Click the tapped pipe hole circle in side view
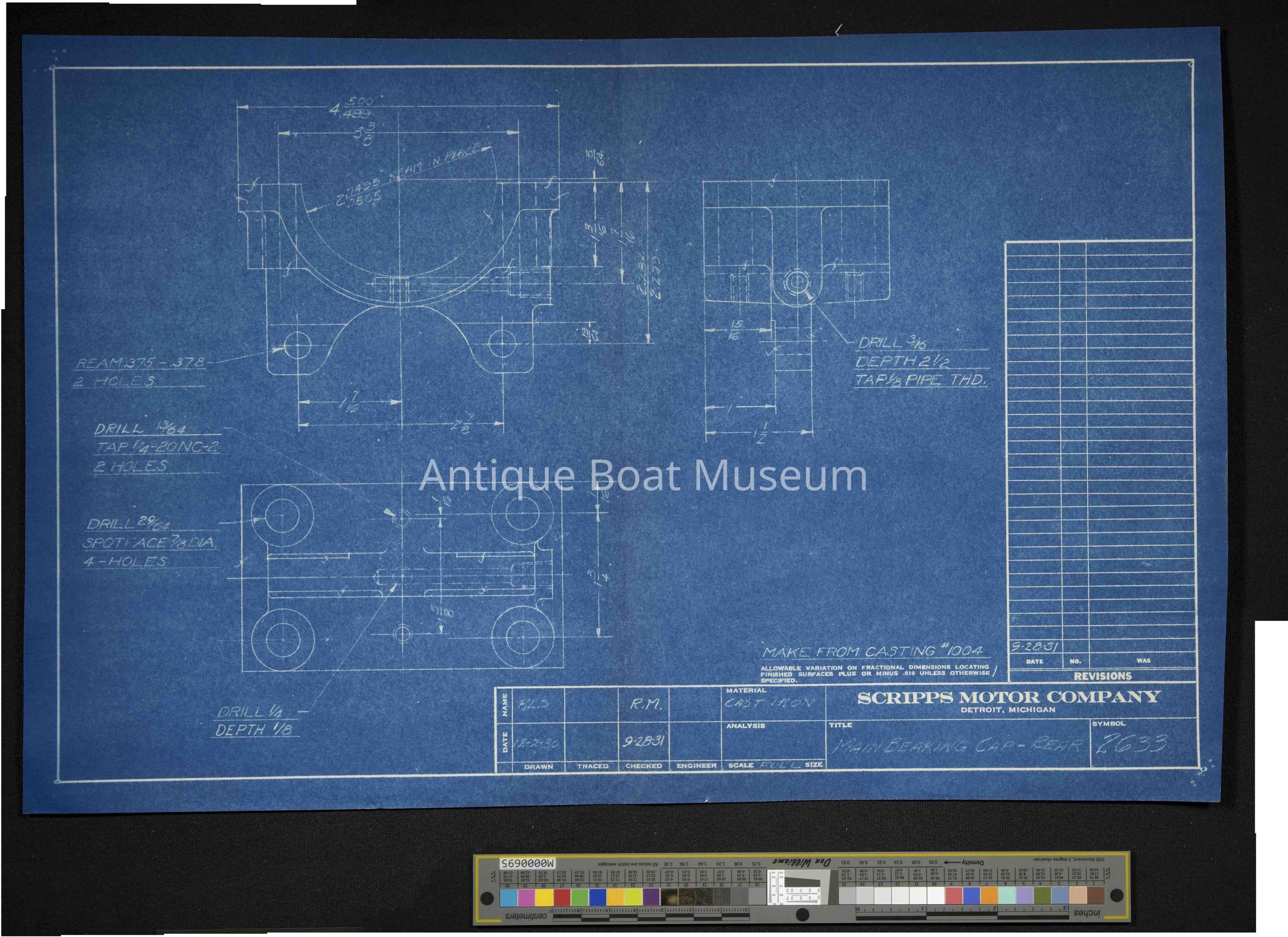 click(x=797, y=282)
